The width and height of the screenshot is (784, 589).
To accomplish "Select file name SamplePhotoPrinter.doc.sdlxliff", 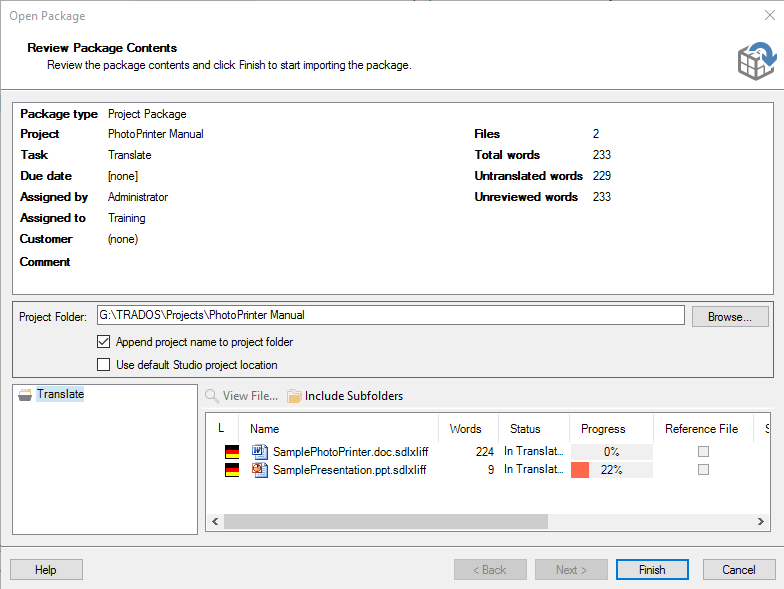I will [x=350, y=452].
